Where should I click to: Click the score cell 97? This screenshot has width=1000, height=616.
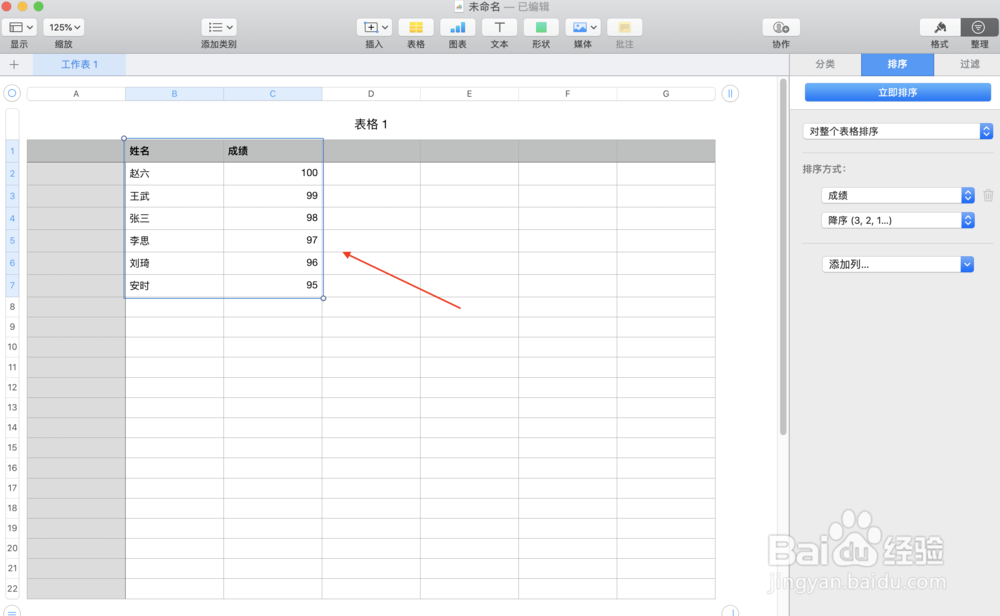(273, 240)
